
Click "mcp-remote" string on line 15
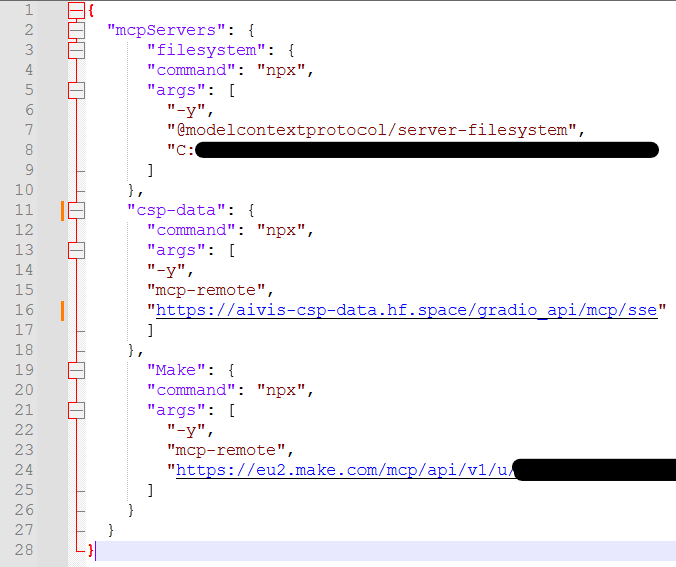[207, 291]
